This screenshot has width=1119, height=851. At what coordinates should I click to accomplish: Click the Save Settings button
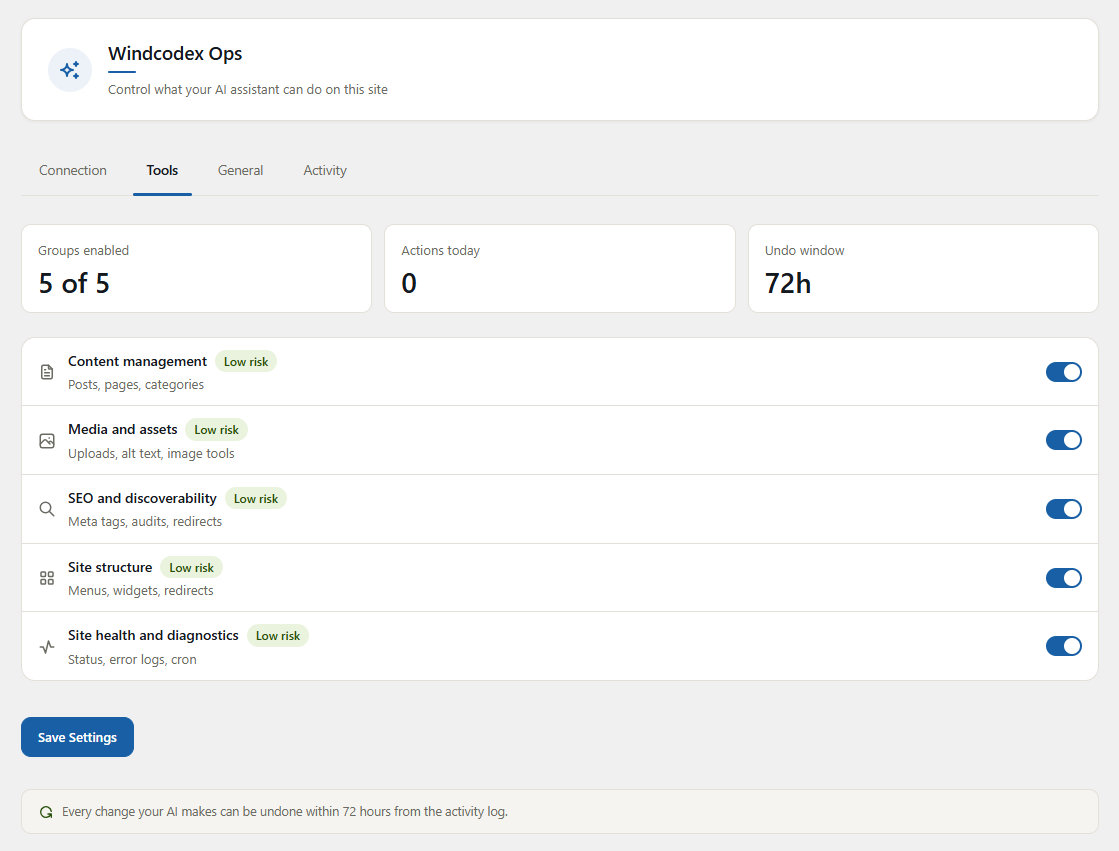pyautogui.click(x=77, y=737)
